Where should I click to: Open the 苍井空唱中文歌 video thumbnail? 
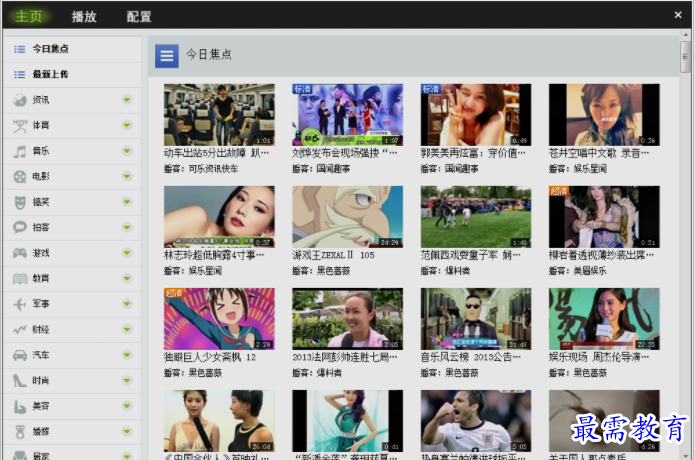click(x=604, y=115)
